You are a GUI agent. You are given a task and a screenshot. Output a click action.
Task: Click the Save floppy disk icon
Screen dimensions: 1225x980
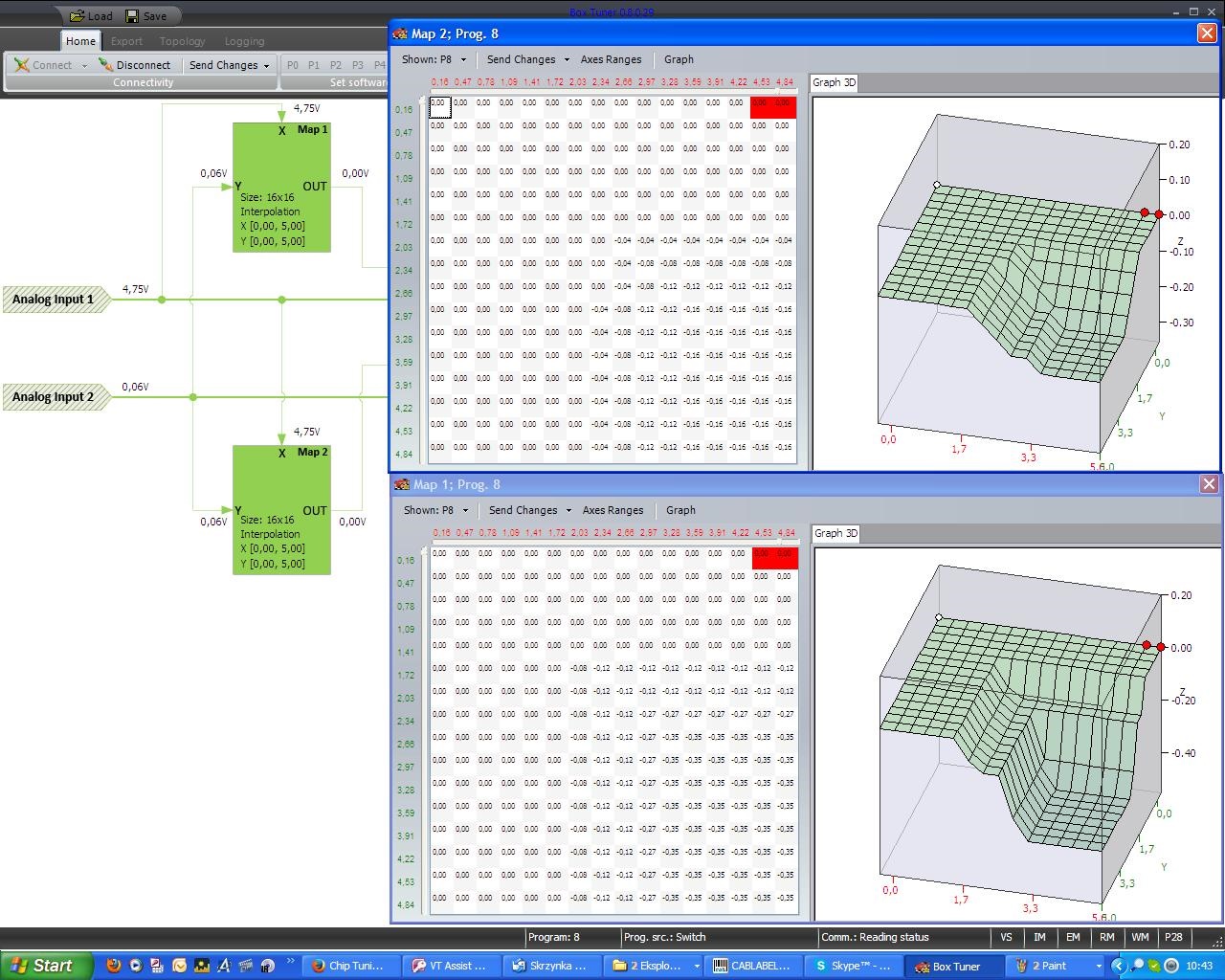[132, 16]
